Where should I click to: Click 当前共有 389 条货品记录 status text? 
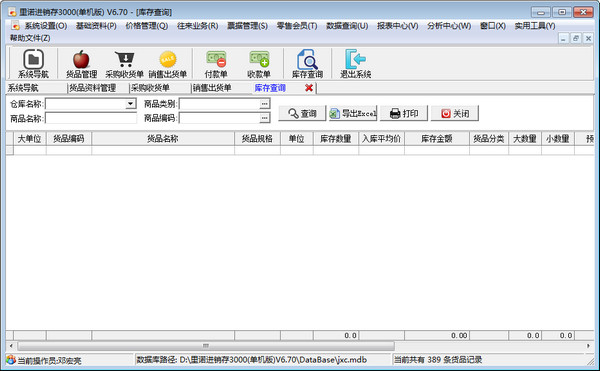point(438,360)
